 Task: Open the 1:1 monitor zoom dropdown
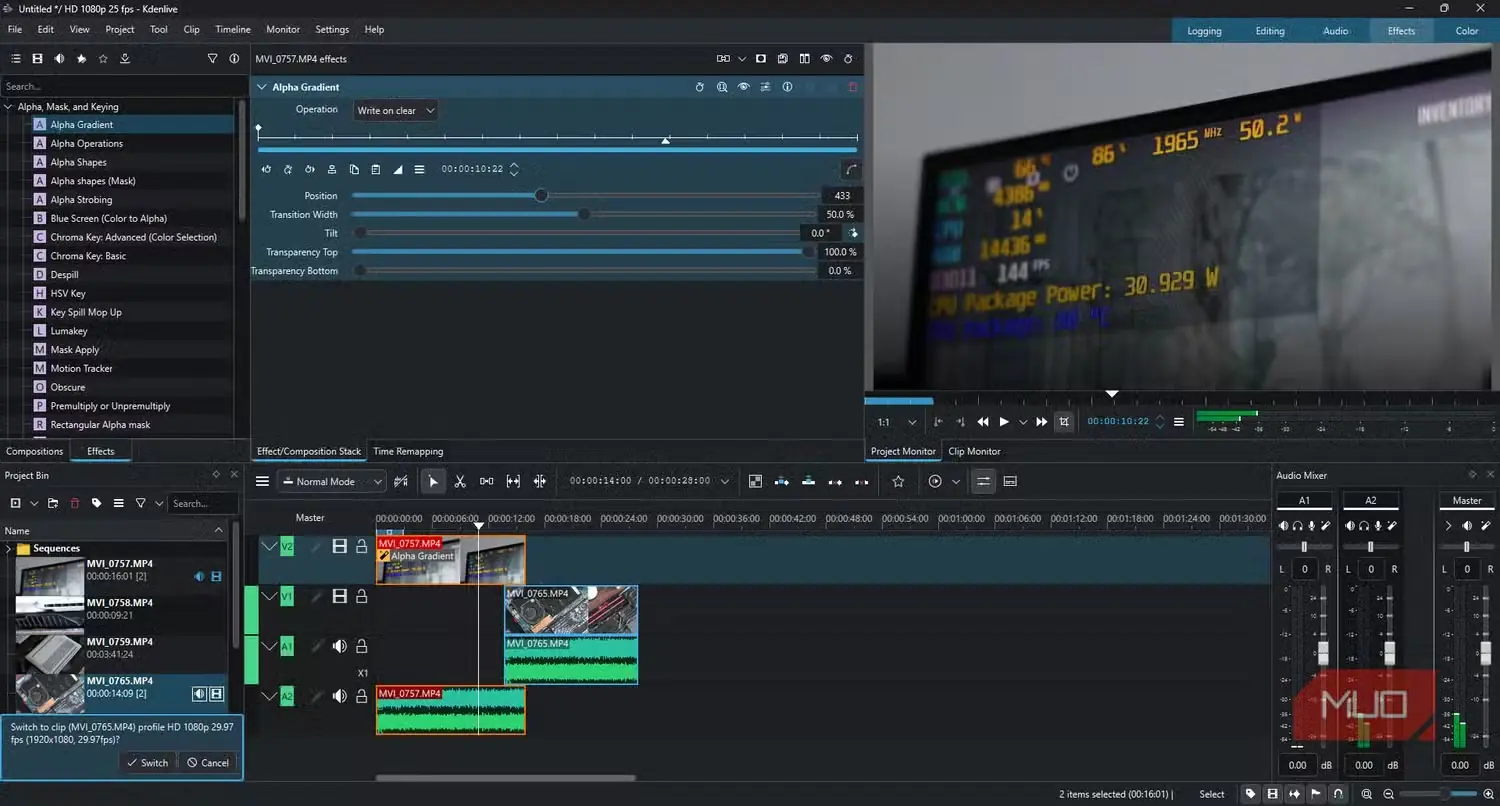click(897, 422)
